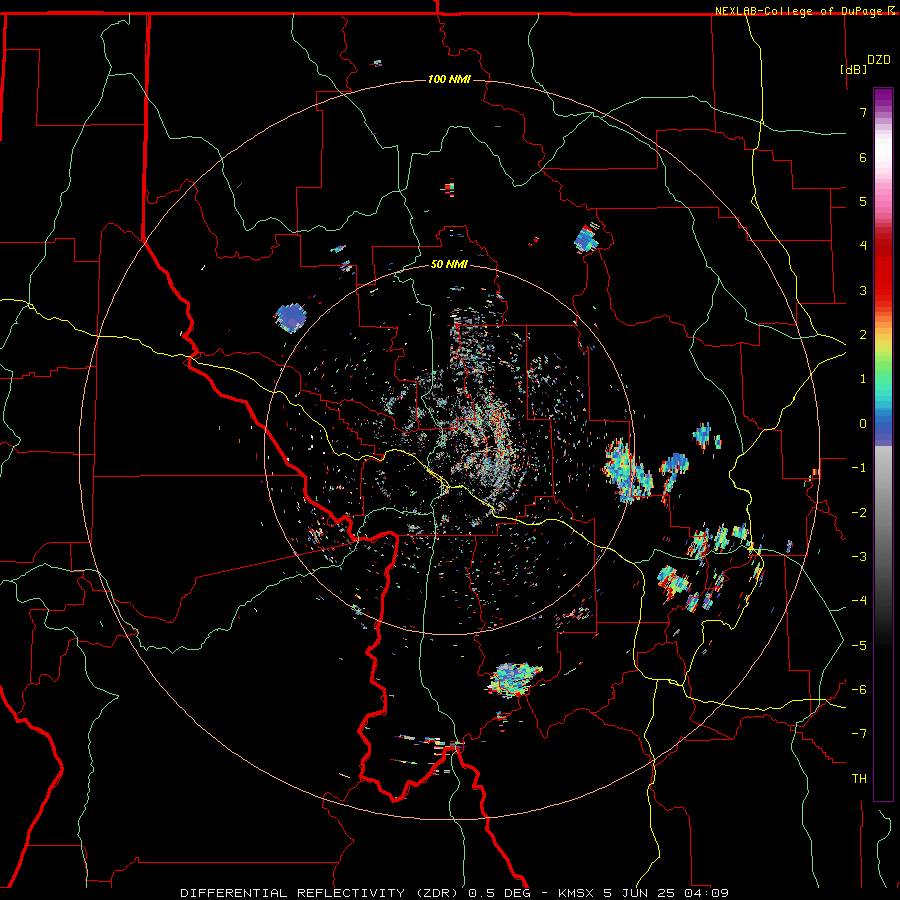Click the 50 NMI range ring label
The height and width of the screenshot is (900, 900).
pyautogui.click(x=449, y=264)
